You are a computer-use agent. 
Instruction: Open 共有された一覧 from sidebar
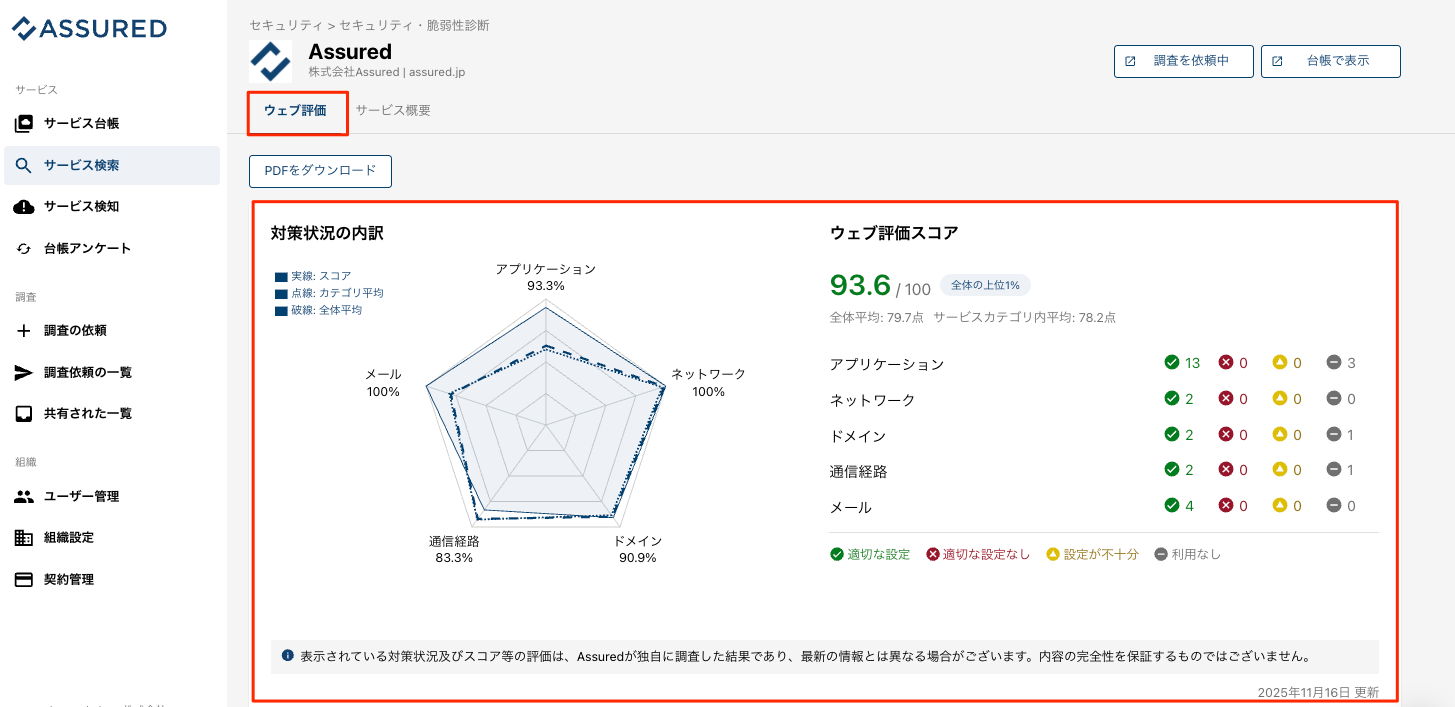coord(112,414)
